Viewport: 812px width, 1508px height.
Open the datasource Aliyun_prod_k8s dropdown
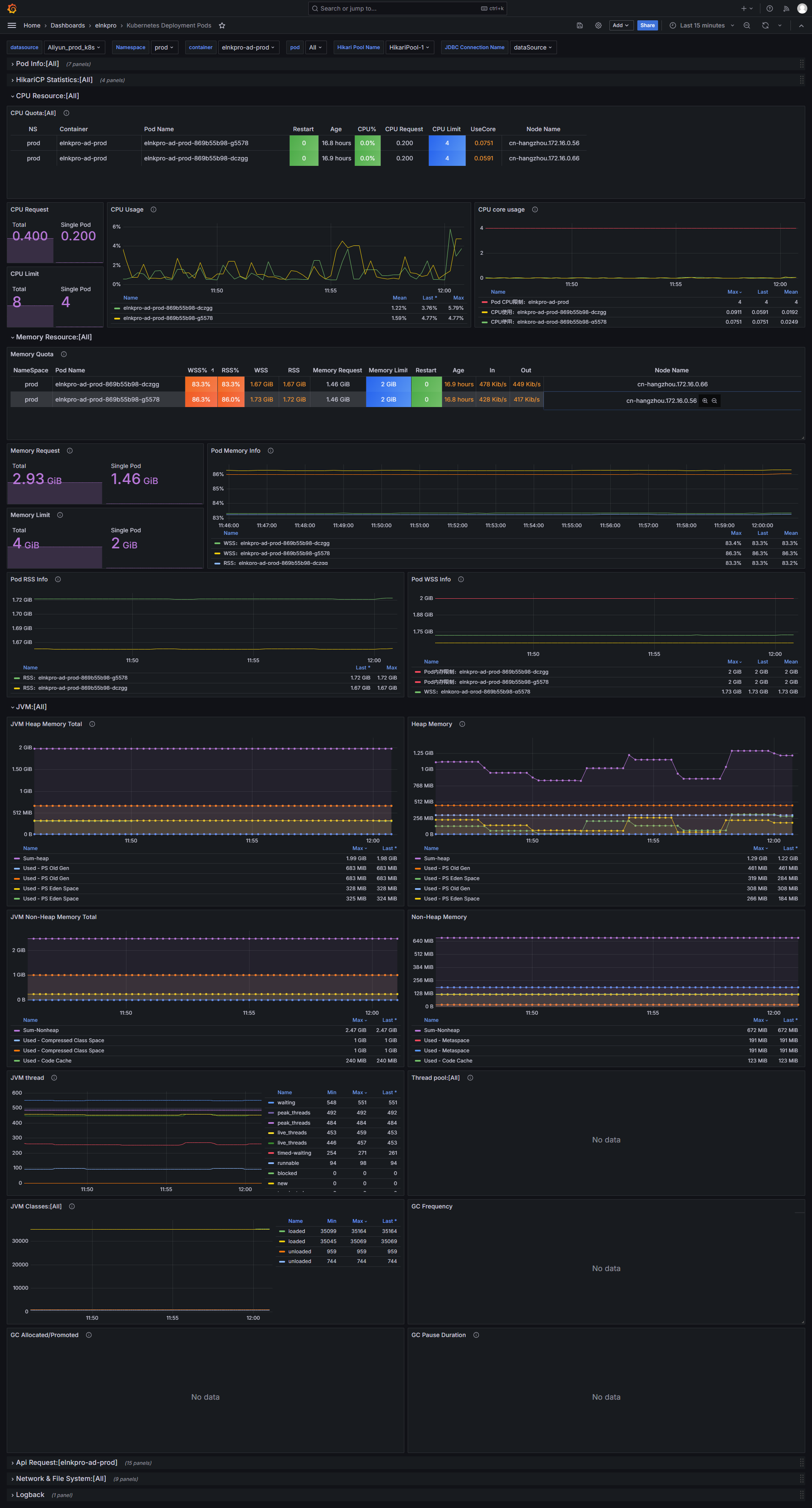(x=74, y=47)
